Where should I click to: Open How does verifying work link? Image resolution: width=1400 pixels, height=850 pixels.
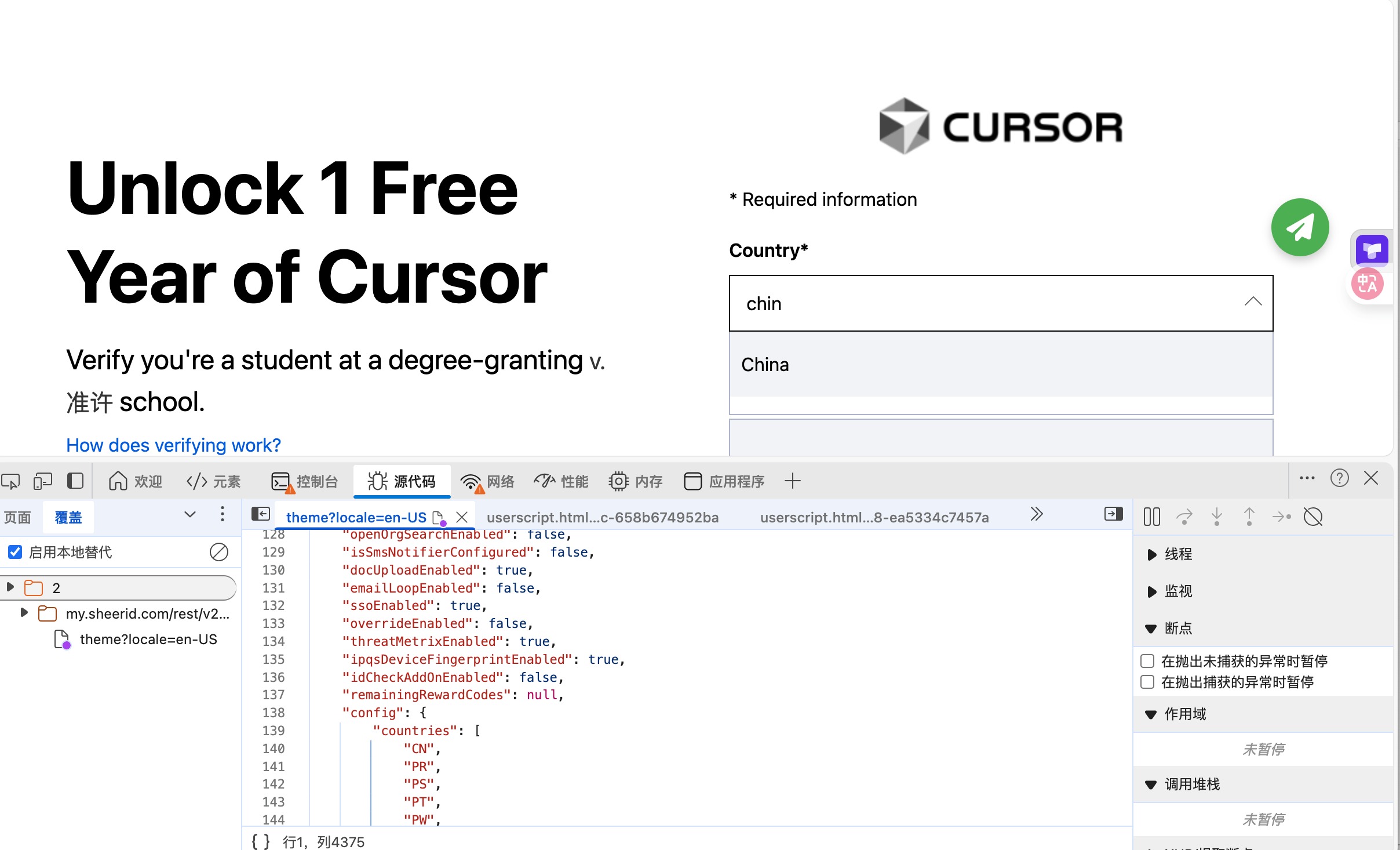(173, 445)
